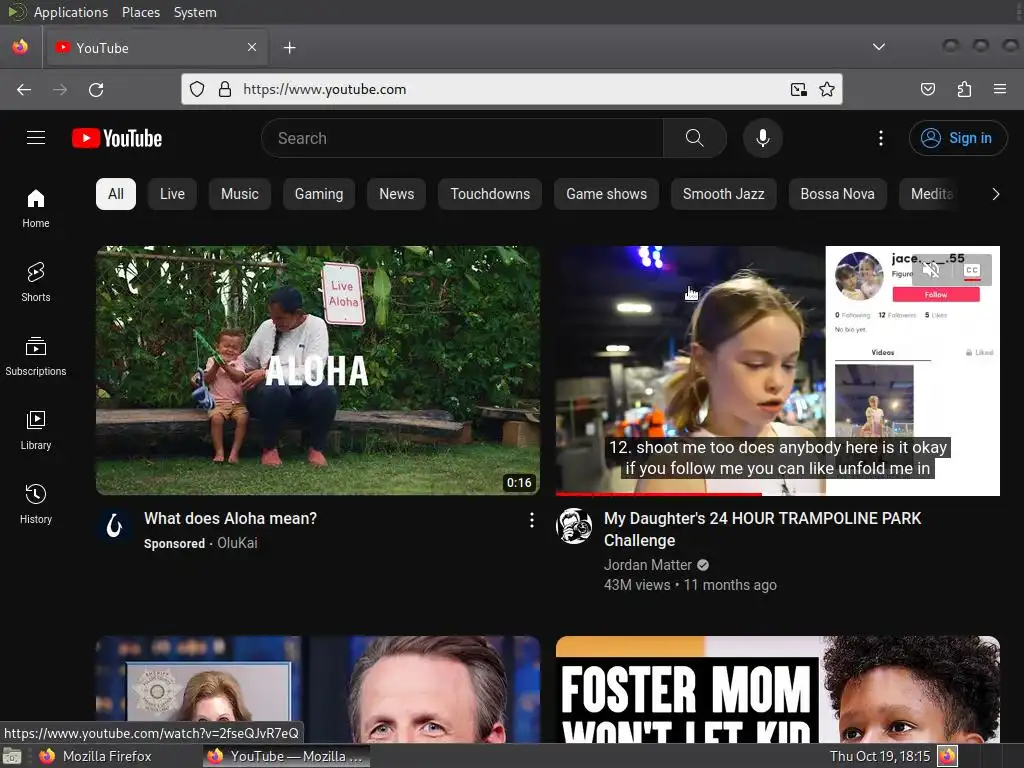Start voice search with microphone icon

coord(762,138)
